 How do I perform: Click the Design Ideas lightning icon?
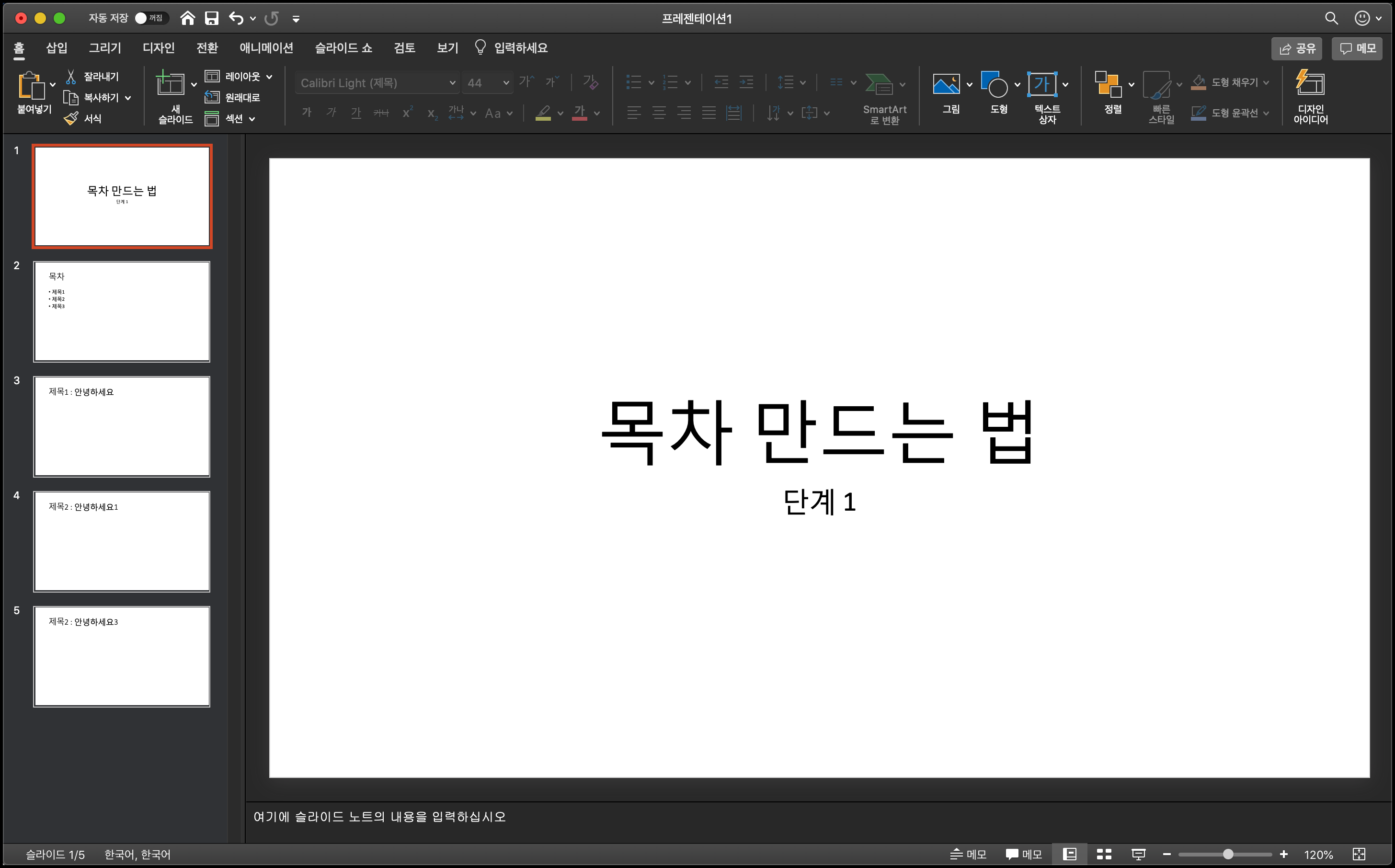coord(1310,84)
